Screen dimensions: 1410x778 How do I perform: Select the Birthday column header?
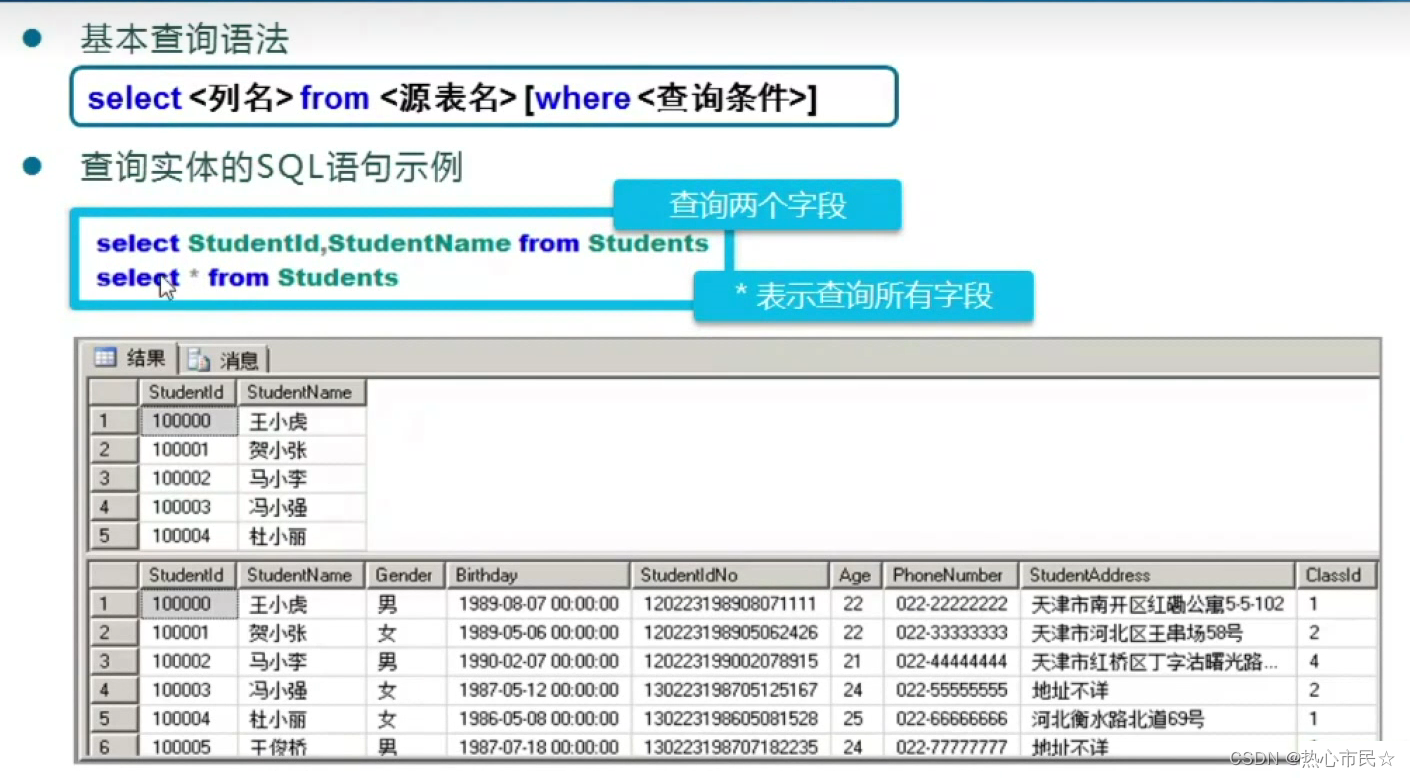(537, 575)
